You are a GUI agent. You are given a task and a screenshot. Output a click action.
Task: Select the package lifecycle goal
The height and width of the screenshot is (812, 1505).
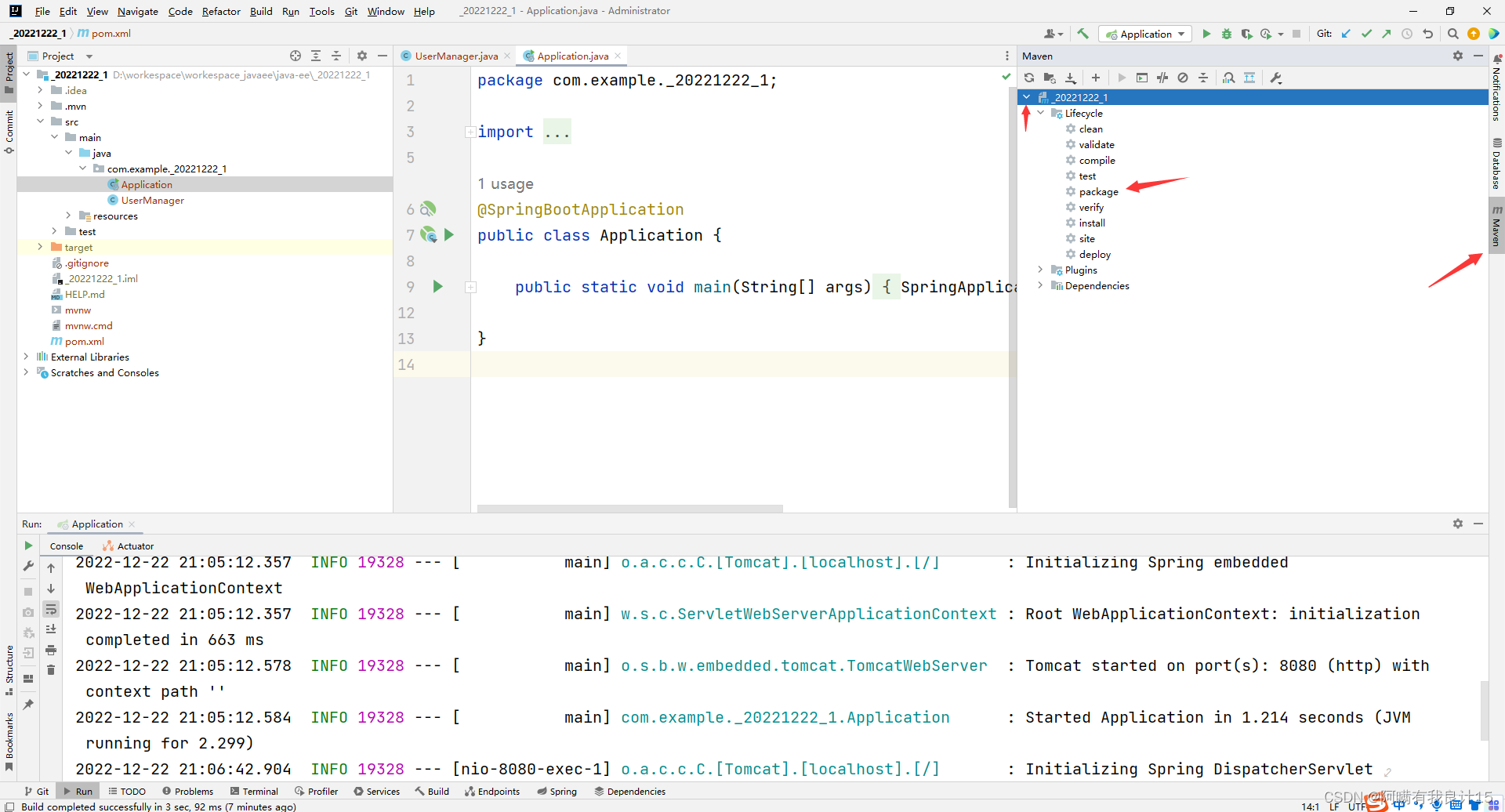(1098, 191)
